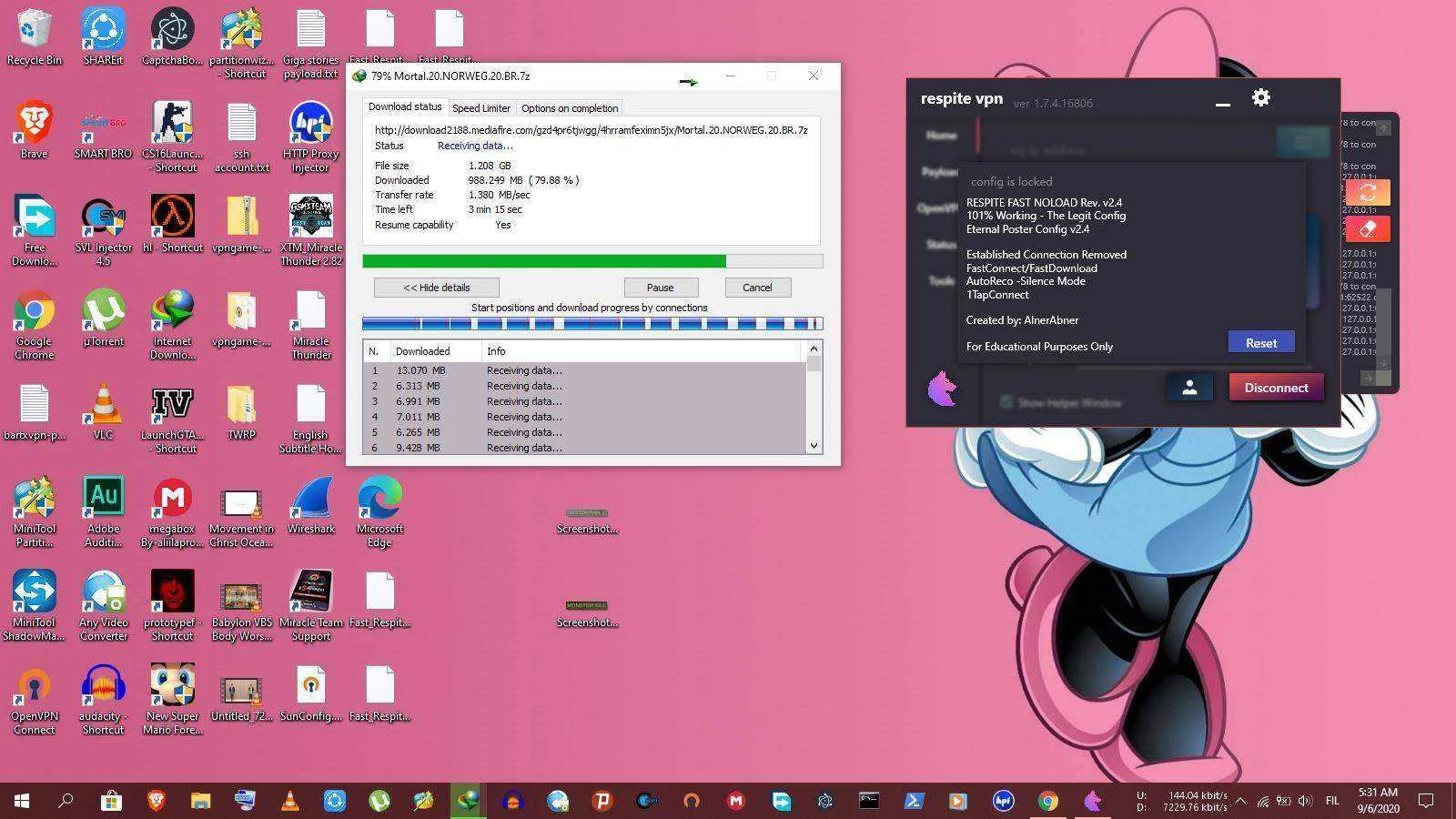The height and width of the screenshot is (819, 1456).
Task: Select the SVI Injector 4.5 desktop icon
Action: click(x=103, y=231)
